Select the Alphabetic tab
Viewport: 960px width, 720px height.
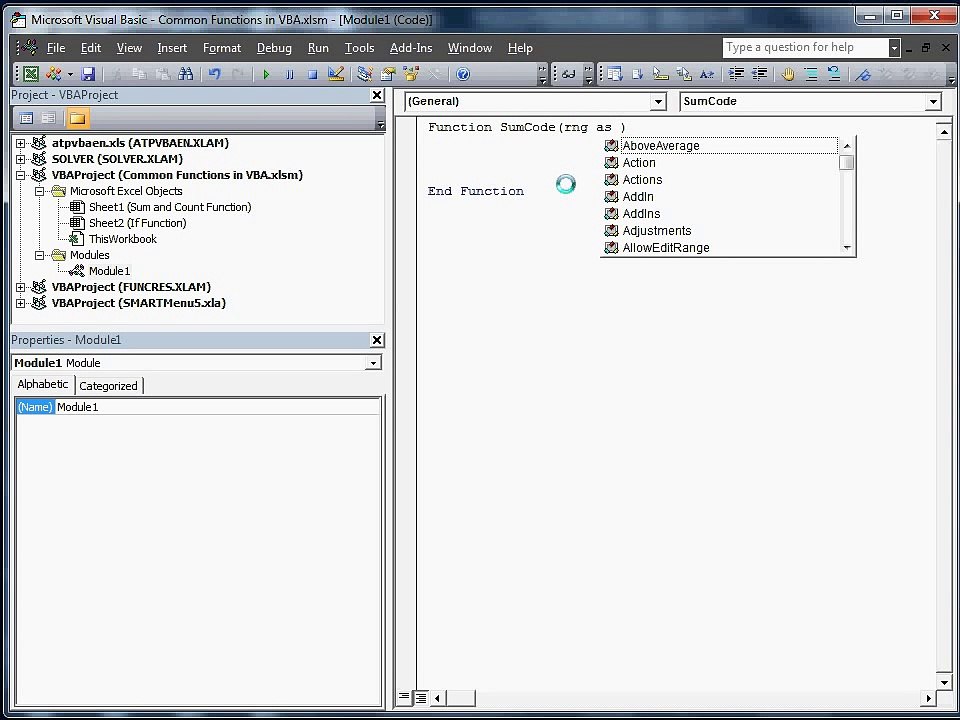(x=42, y=384)
